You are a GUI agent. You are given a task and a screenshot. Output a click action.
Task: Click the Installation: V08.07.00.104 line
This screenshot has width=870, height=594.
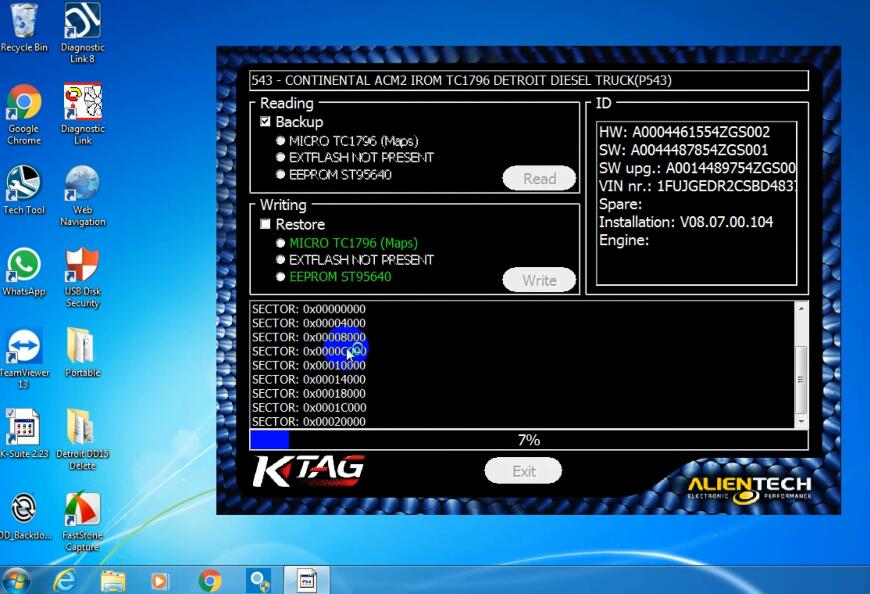686,222
